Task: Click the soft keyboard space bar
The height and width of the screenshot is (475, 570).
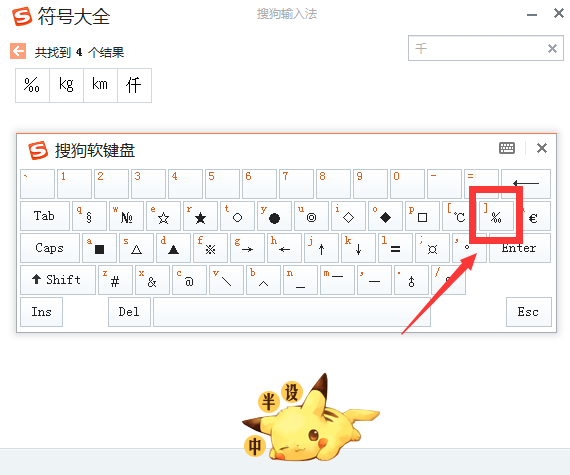Action: tap(292, 312)
